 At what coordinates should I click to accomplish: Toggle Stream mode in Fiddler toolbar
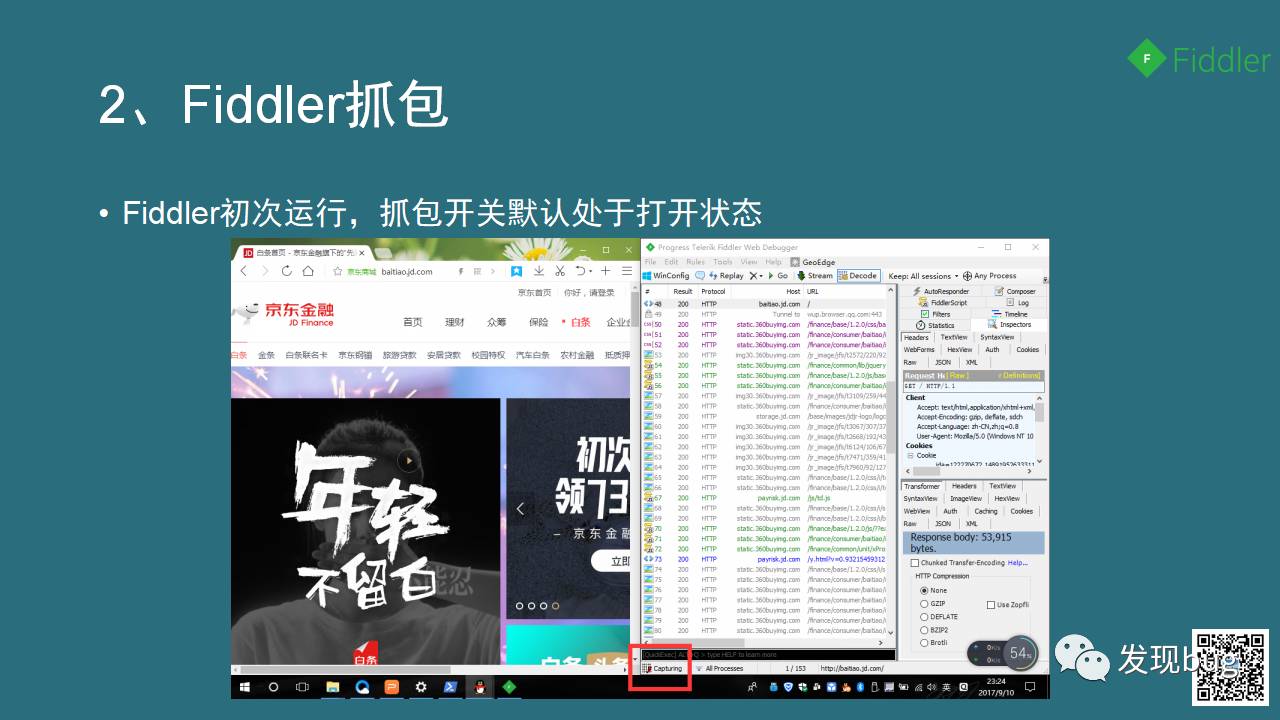[x=814, y=275]
